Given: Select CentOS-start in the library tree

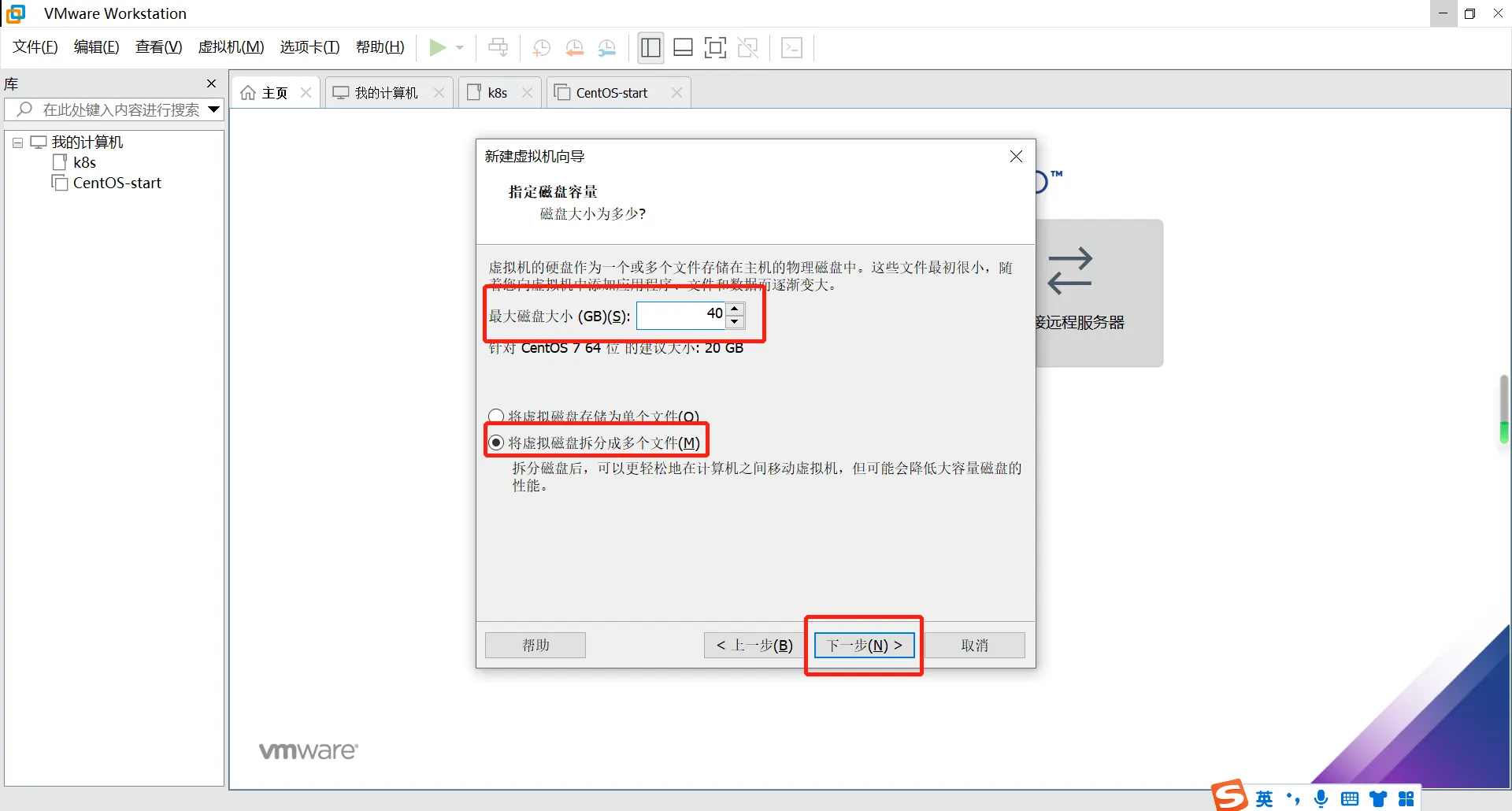Looking at the screenshot, I should (117, 183).
